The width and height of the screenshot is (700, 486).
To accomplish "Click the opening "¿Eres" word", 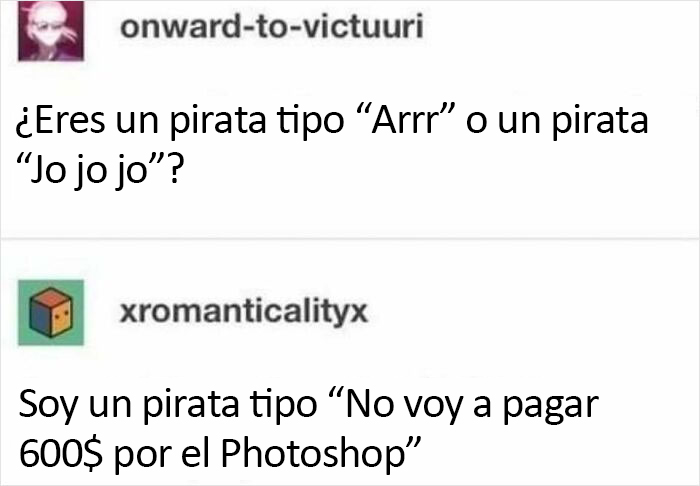I will click(x=60, y=120).
